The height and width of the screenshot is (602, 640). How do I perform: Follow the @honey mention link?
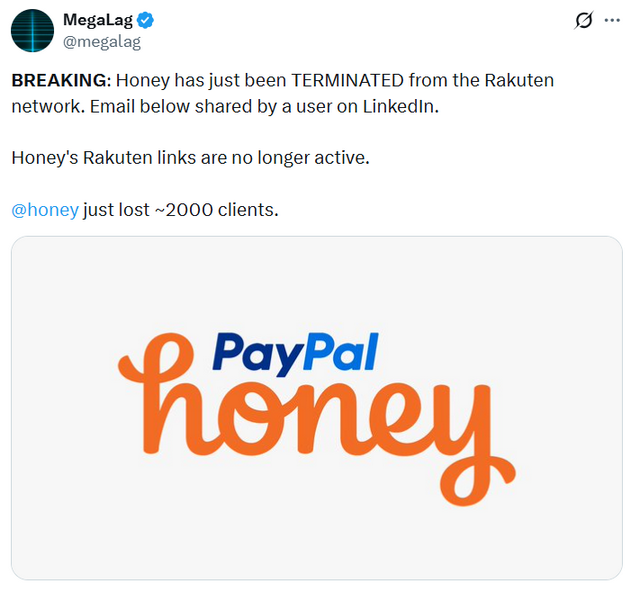tap(44, 210)
